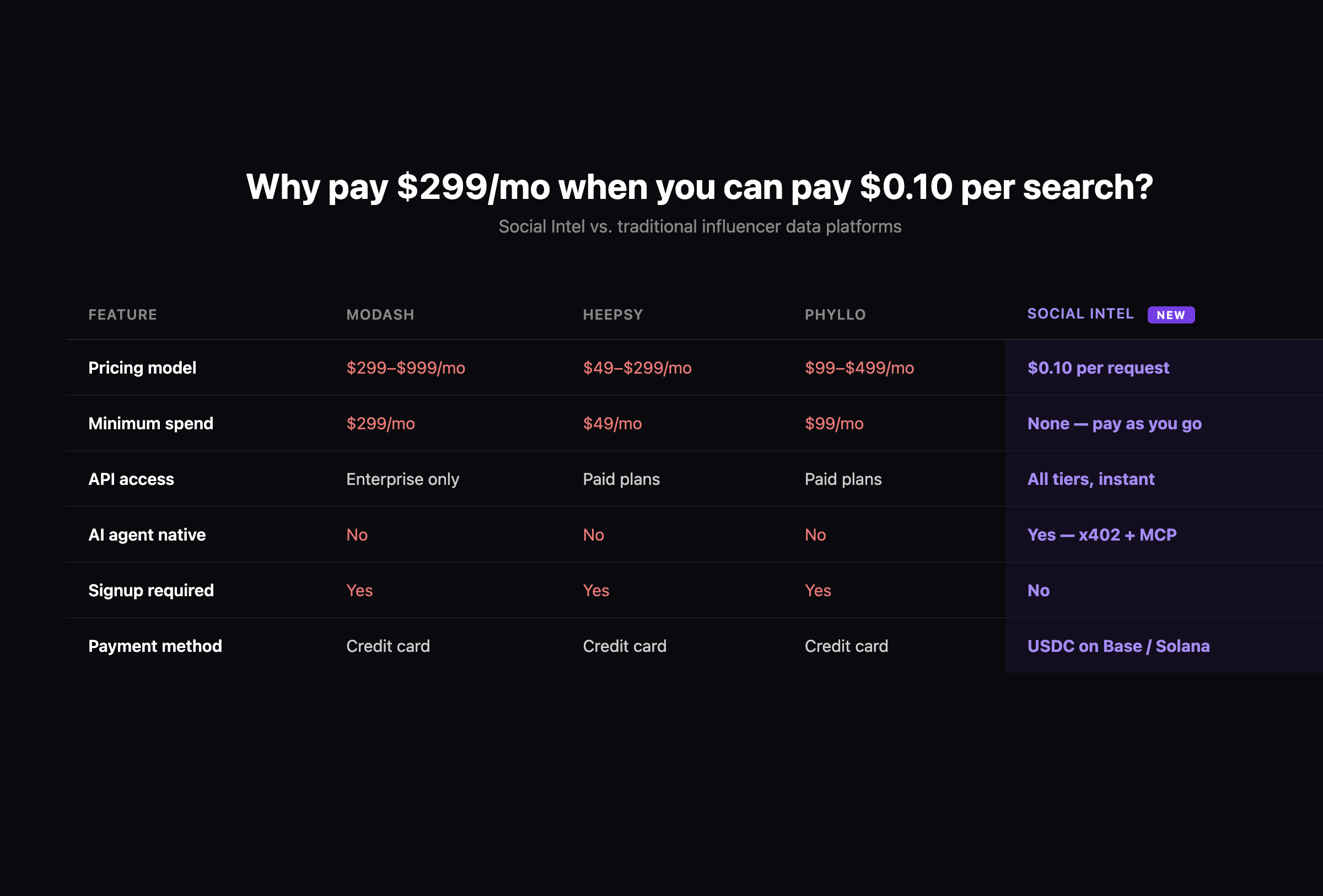Image resolution: width=1323 pixels, height=896 pixels.
Task: Click the main headline about $0.10 per search
Action: (699, 187)
